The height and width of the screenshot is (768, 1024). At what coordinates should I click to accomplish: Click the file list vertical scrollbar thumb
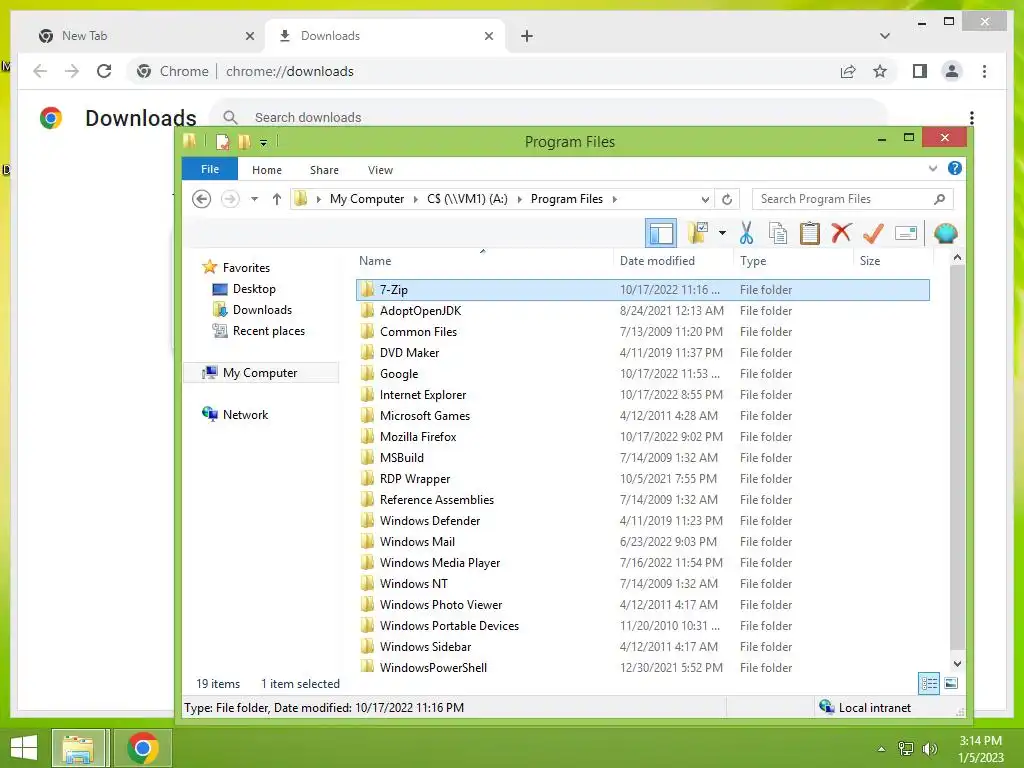(957, 457)
